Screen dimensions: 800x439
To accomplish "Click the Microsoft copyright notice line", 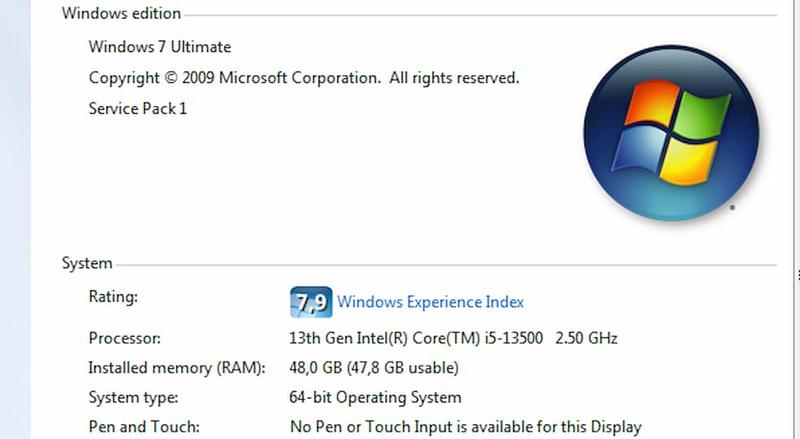I will click(304, 78).
